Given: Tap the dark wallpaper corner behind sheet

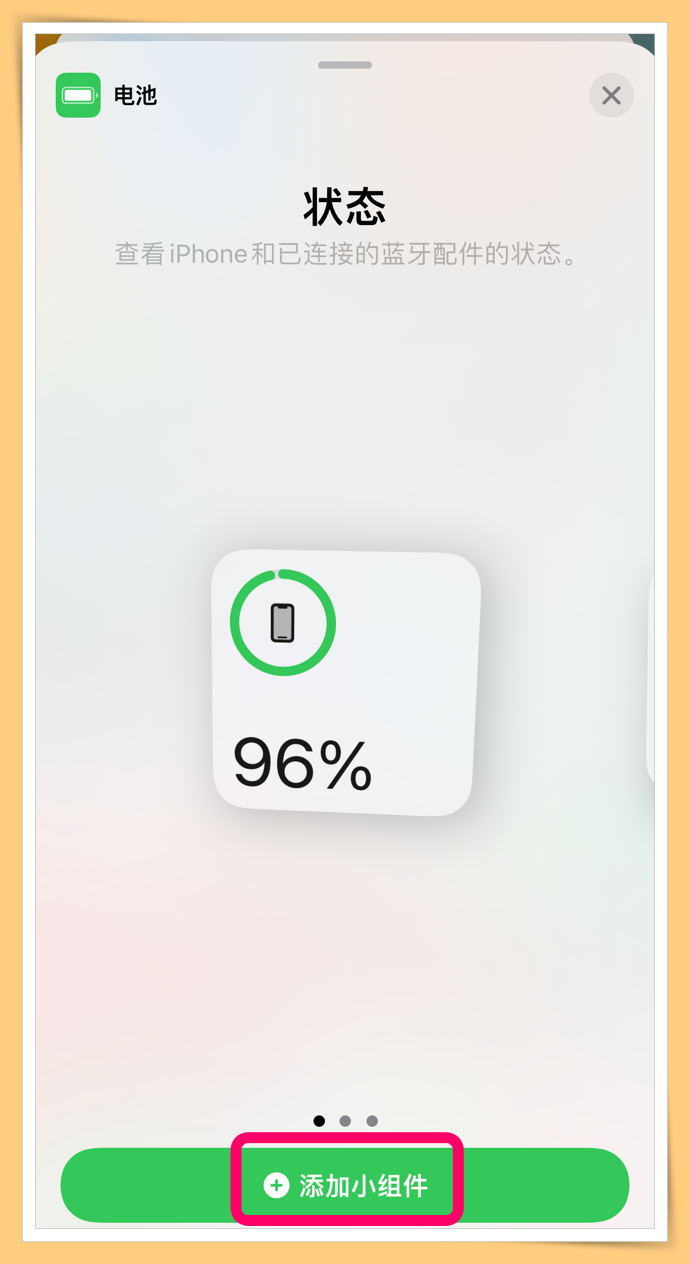Looking at the screenshot, I should [646, 42].
